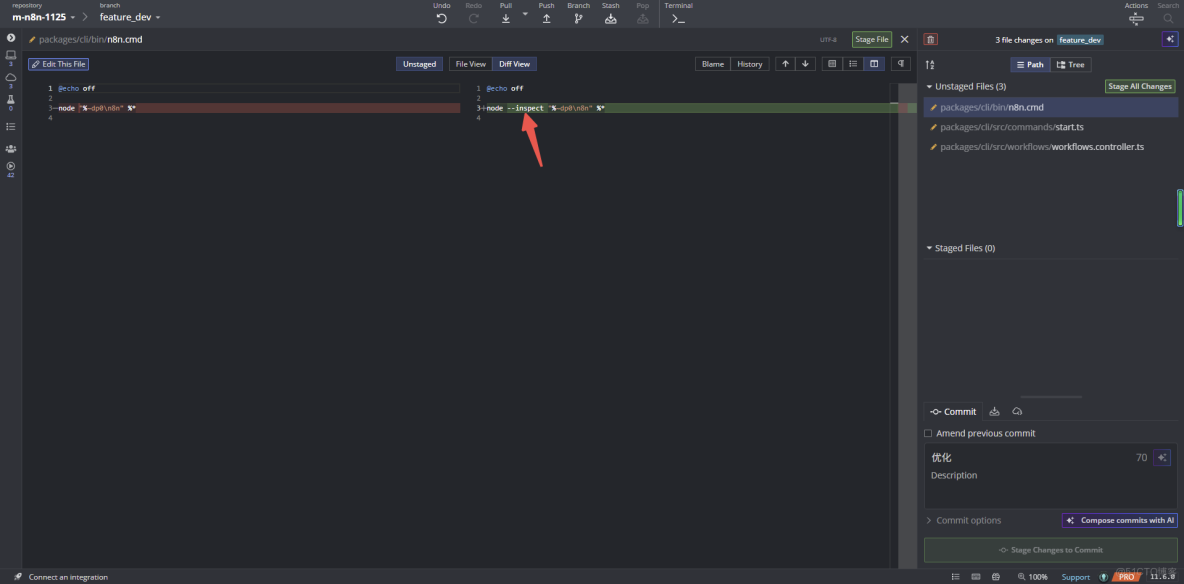
Task: Click the Push toolbar icon
Action: coord(546,19)
